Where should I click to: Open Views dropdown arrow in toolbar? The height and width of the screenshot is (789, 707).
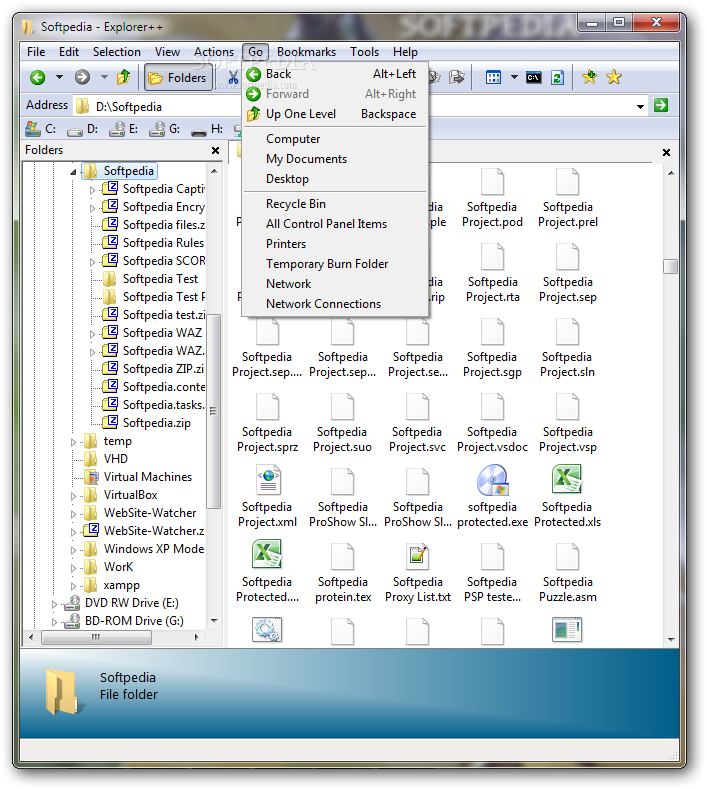pos(514,77)
